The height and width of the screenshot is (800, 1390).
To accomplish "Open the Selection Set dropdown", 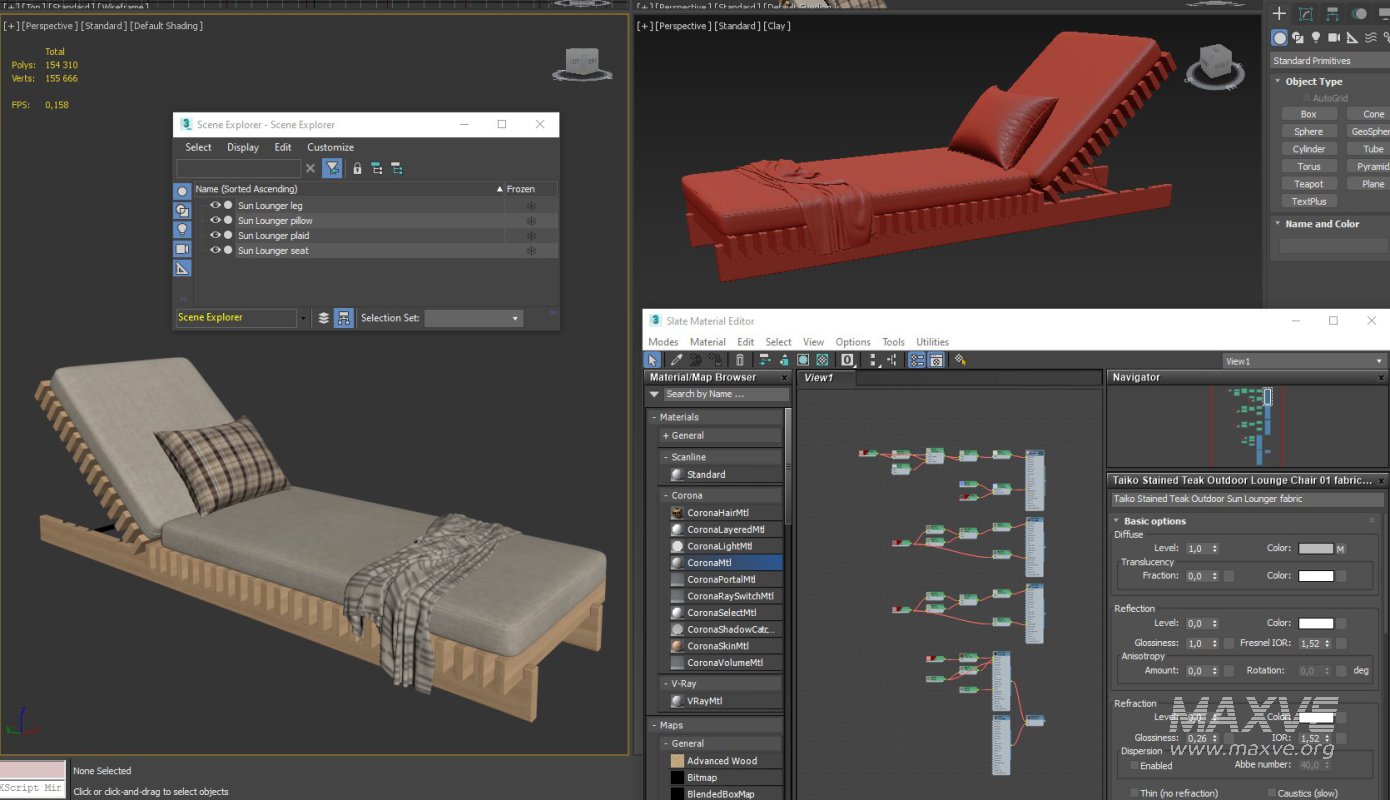I will pyautogui.click(x=473, y=318).
